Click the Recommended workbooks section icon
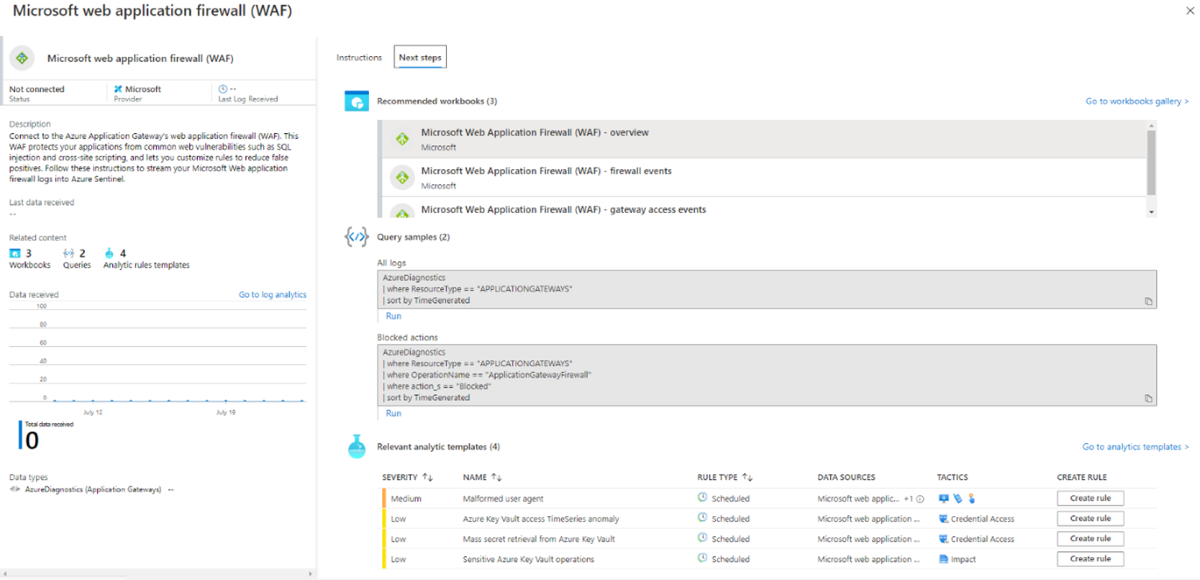Image resolution: width=1200 pixels, height=580 pixels. point(357,101)
